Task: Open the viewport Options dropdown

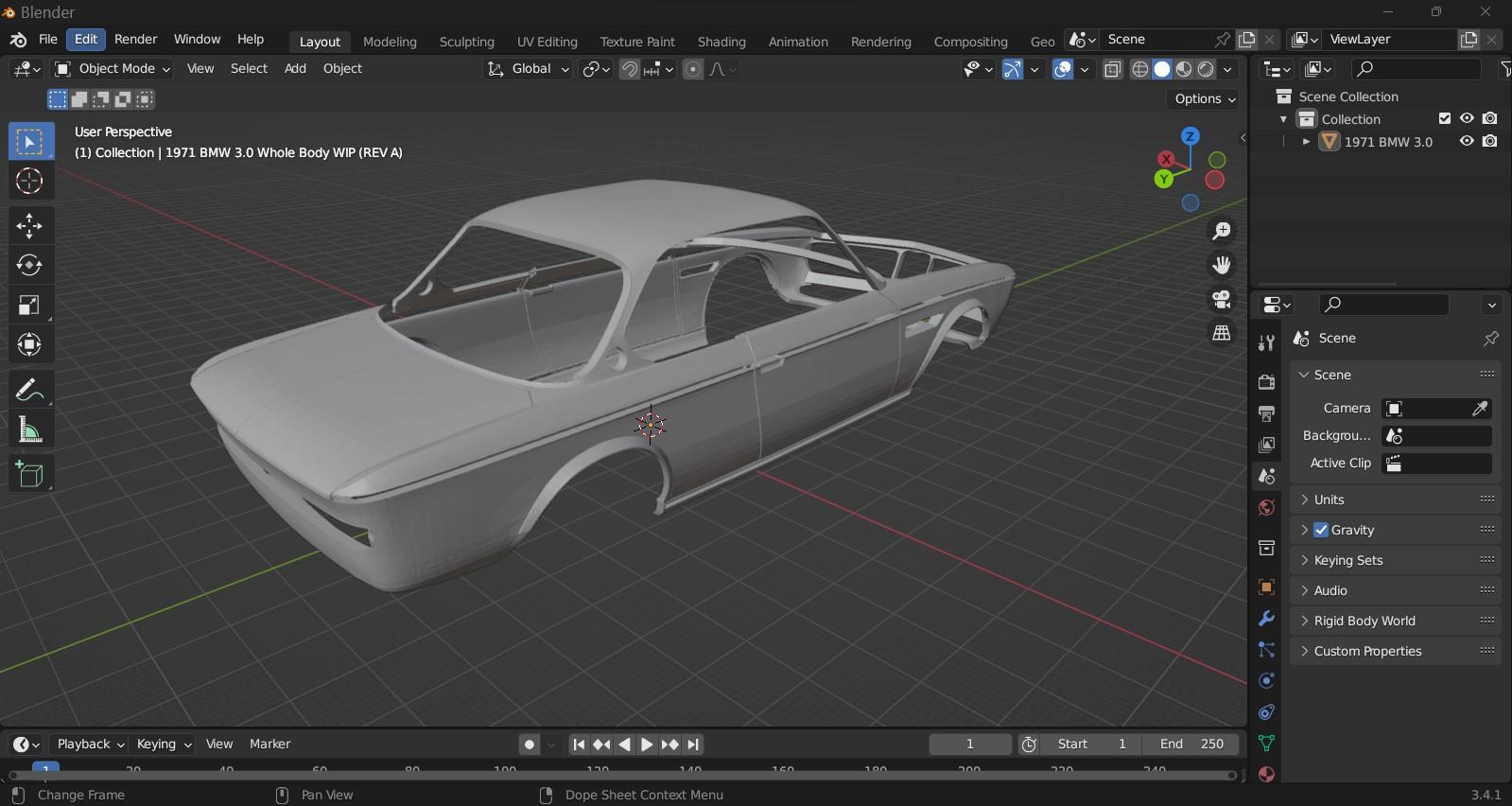Action: pos(1204,99)
